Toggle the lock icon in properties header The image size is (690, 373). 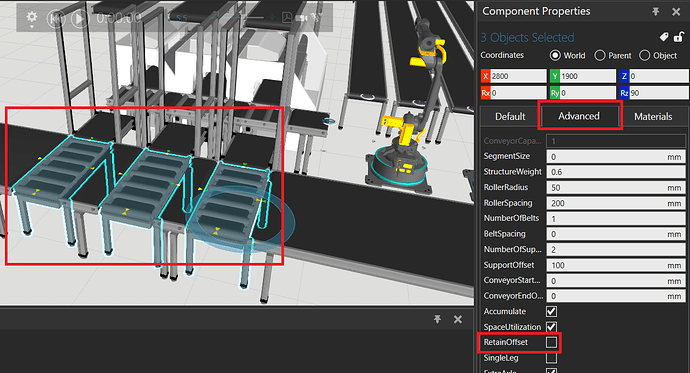[x=679, y=37]
